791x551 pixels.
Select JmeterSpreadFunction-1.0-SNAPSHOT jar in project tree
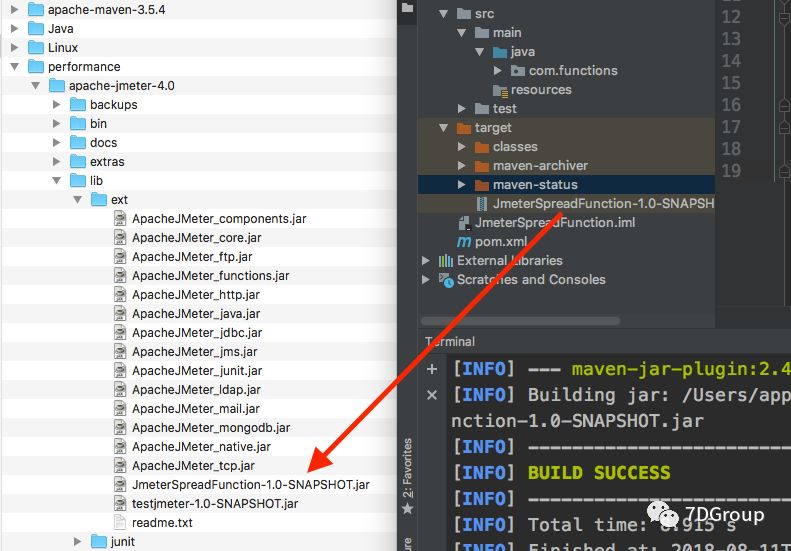(595, 203)
